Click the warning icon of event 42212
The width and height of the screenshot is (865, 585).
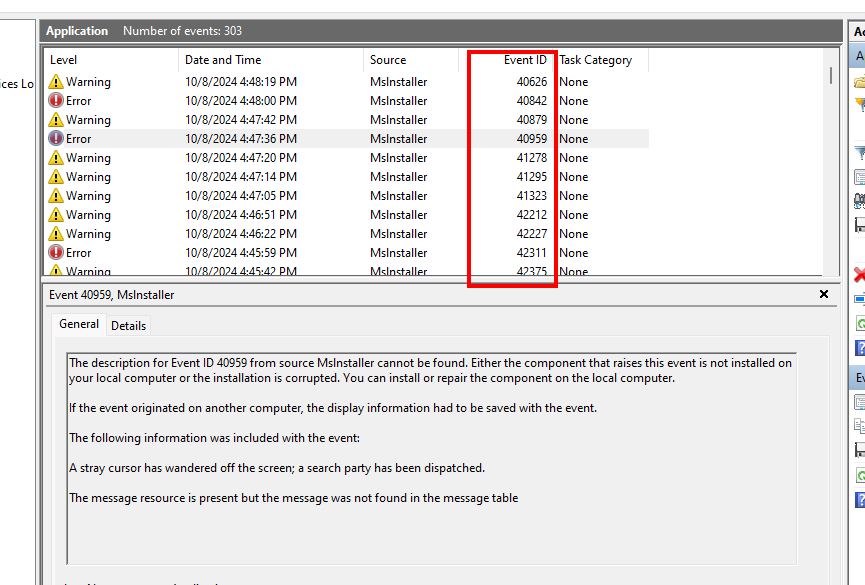click(56, 215)
